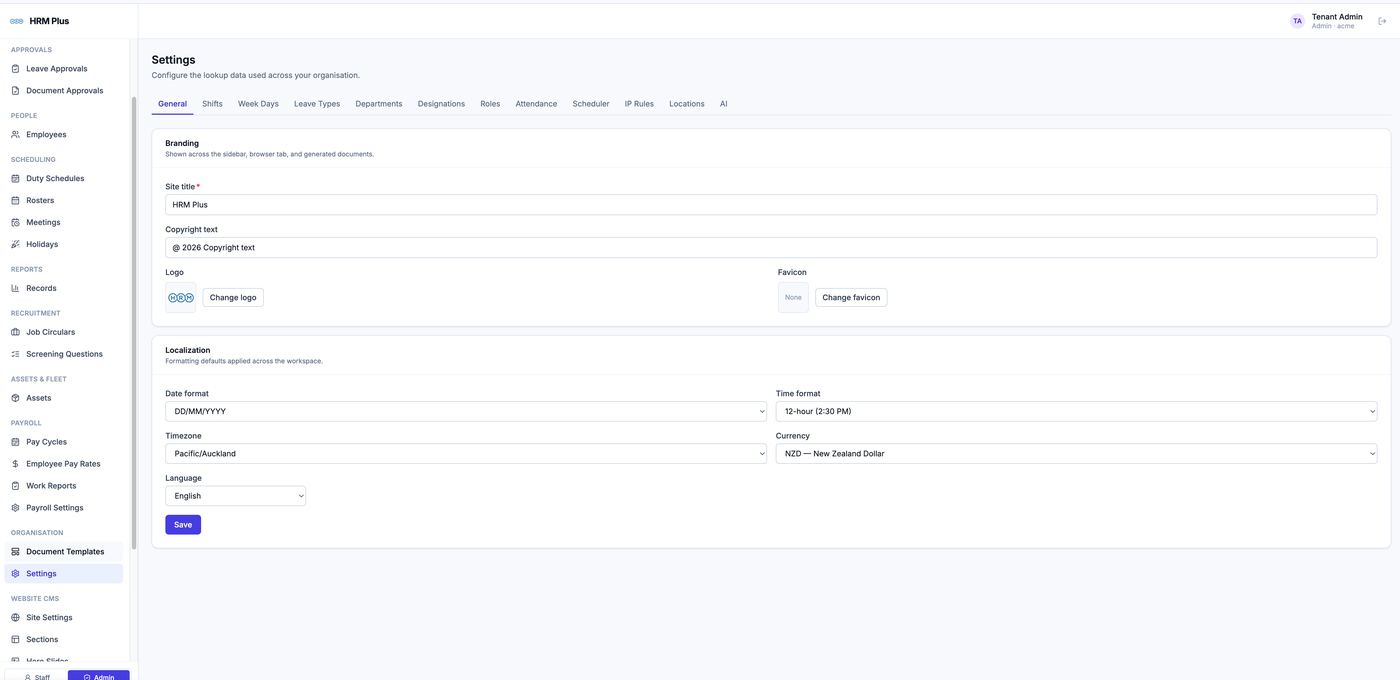Screen dimensions: 1400x680
Task: Click the TA user avatar
Action: [x=1297, y=21]
